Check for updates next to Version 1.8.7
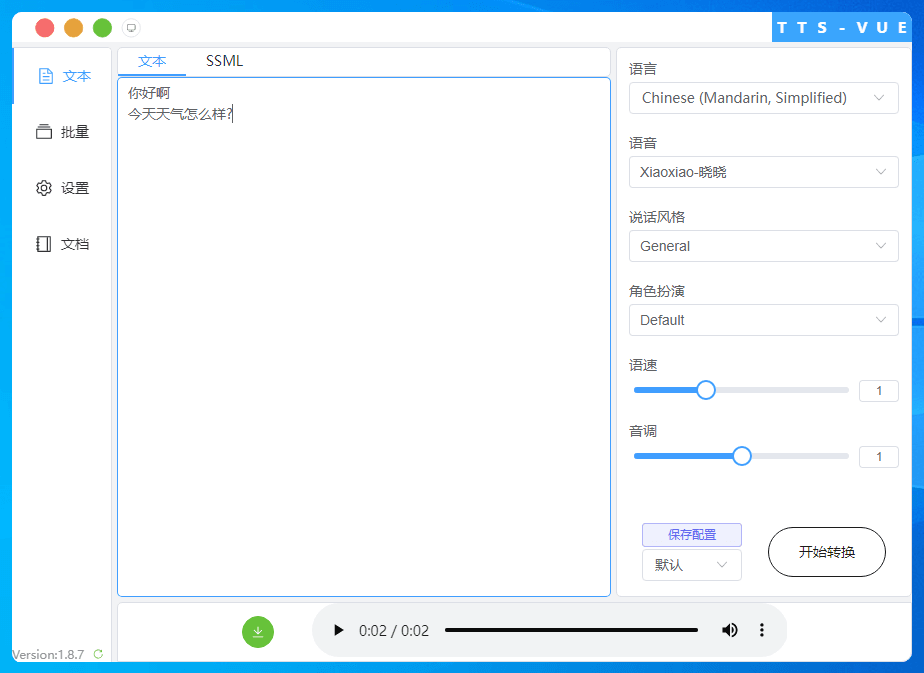Viewport: 924px width, 673px height. (98, 654)
